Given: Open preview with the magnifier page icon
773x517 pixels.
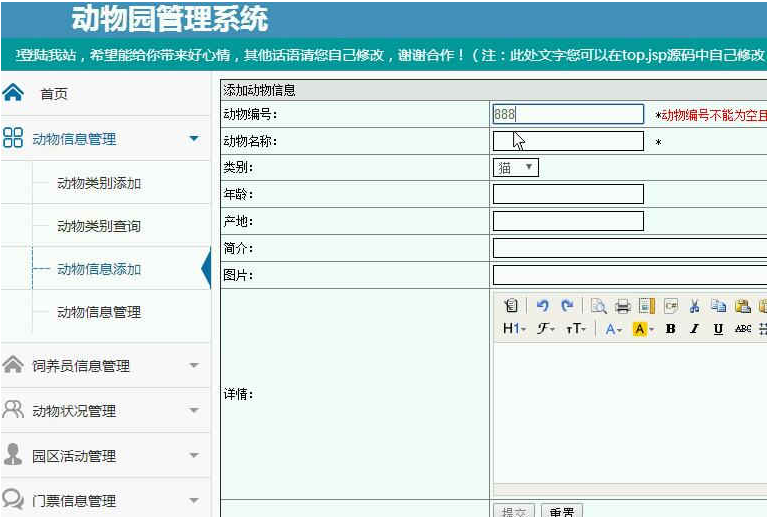Looking at the screenshot, I should pyautogui.click(x=598, y=306).
